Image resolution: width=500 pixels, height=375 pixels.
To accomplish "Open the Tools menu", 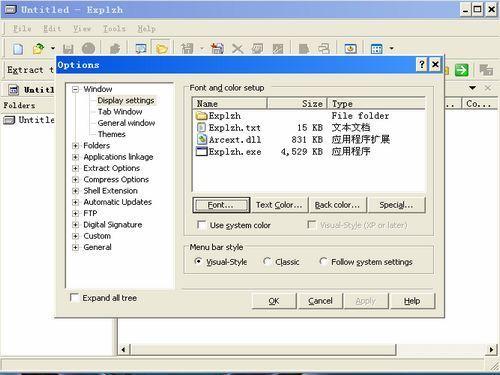I will click(114, 29).
